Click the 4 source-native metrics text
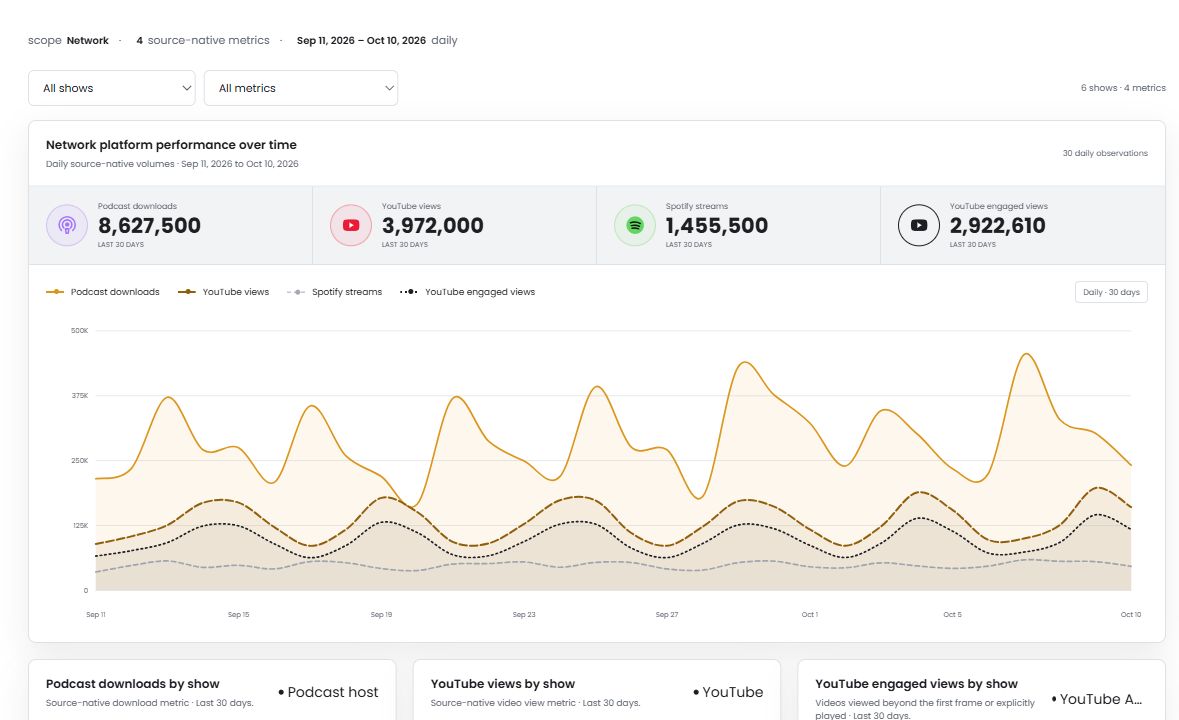 click(x=203, y=41)
